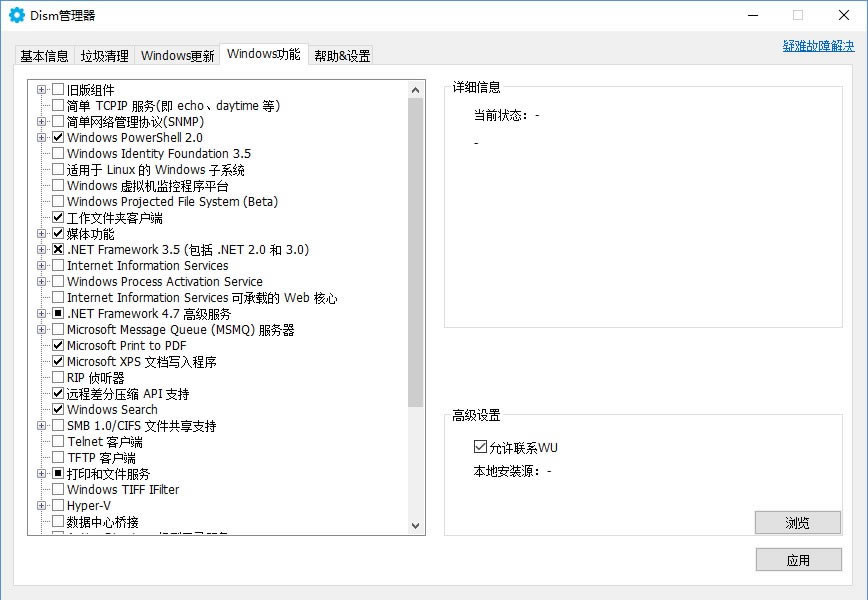Select Internet Information Services 可承载的 Web 核心 row

coord(202,298)
